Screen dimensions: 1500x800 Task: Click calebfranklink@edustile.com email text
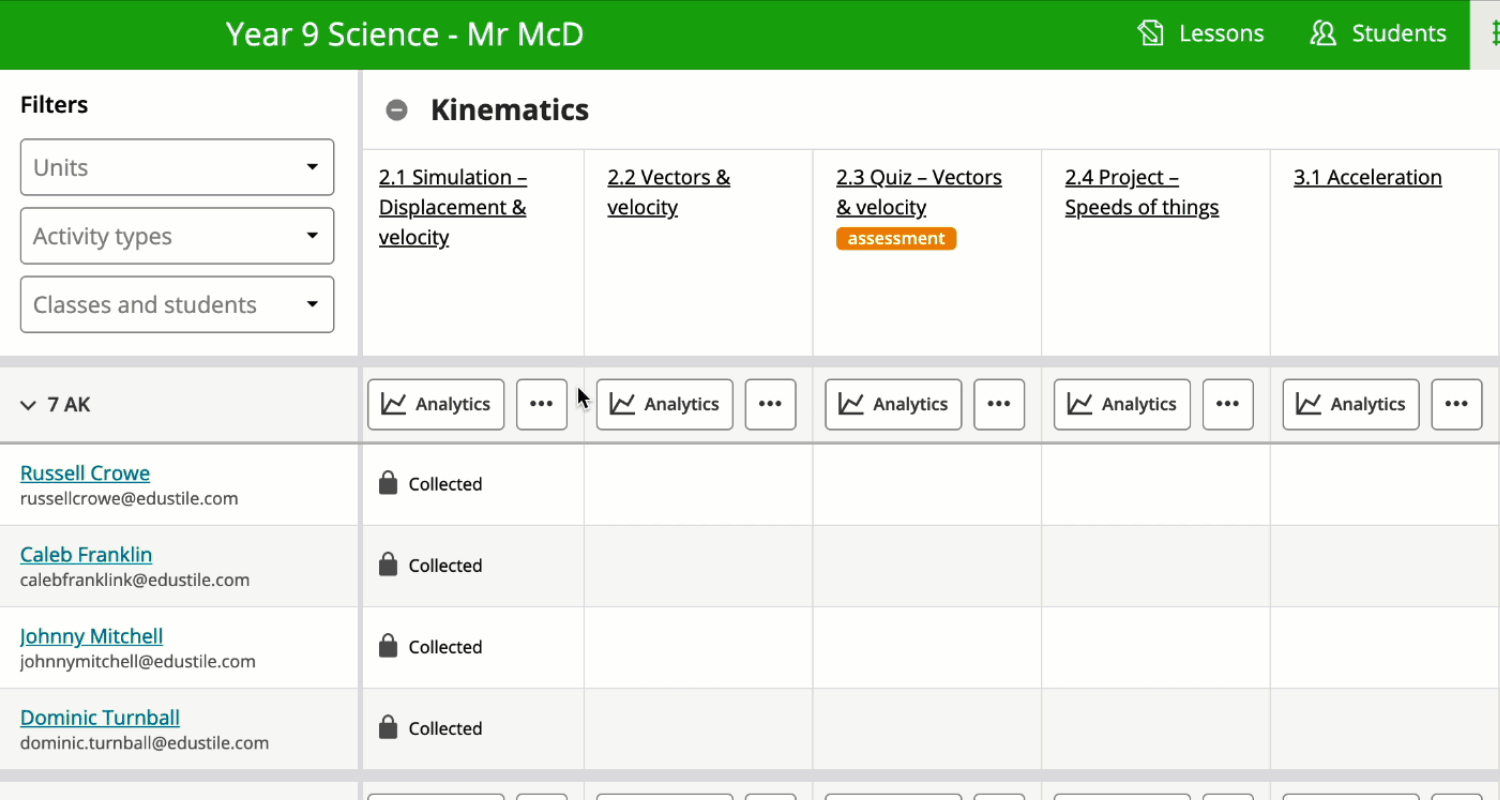point(135,580)
